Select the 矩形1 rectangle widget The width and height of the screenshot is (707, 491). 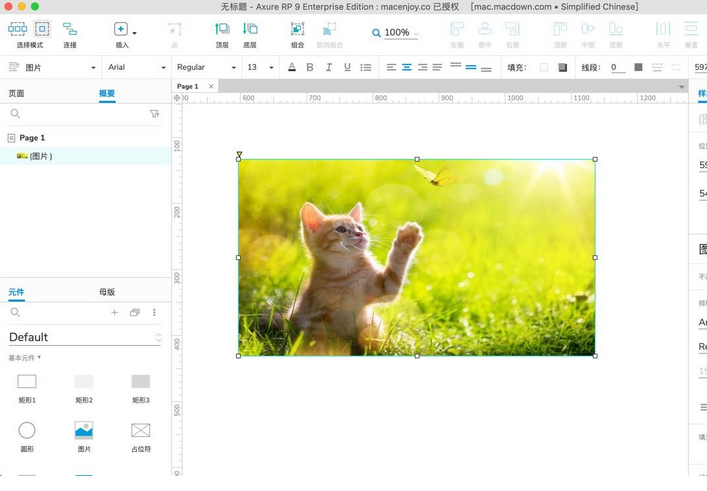point(27,387)
